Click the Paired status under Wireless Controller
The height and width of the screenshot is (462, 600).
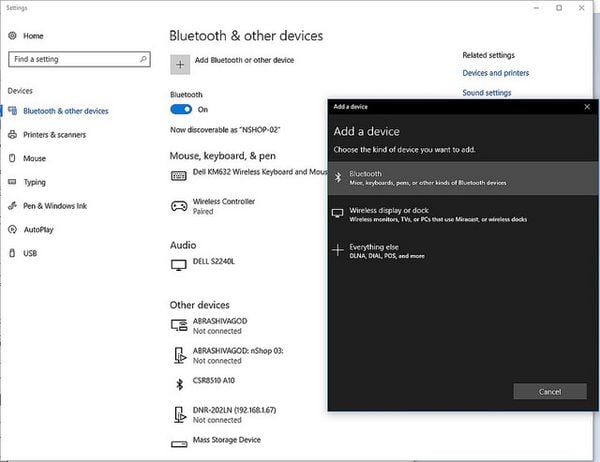click(x=203, y=211)
